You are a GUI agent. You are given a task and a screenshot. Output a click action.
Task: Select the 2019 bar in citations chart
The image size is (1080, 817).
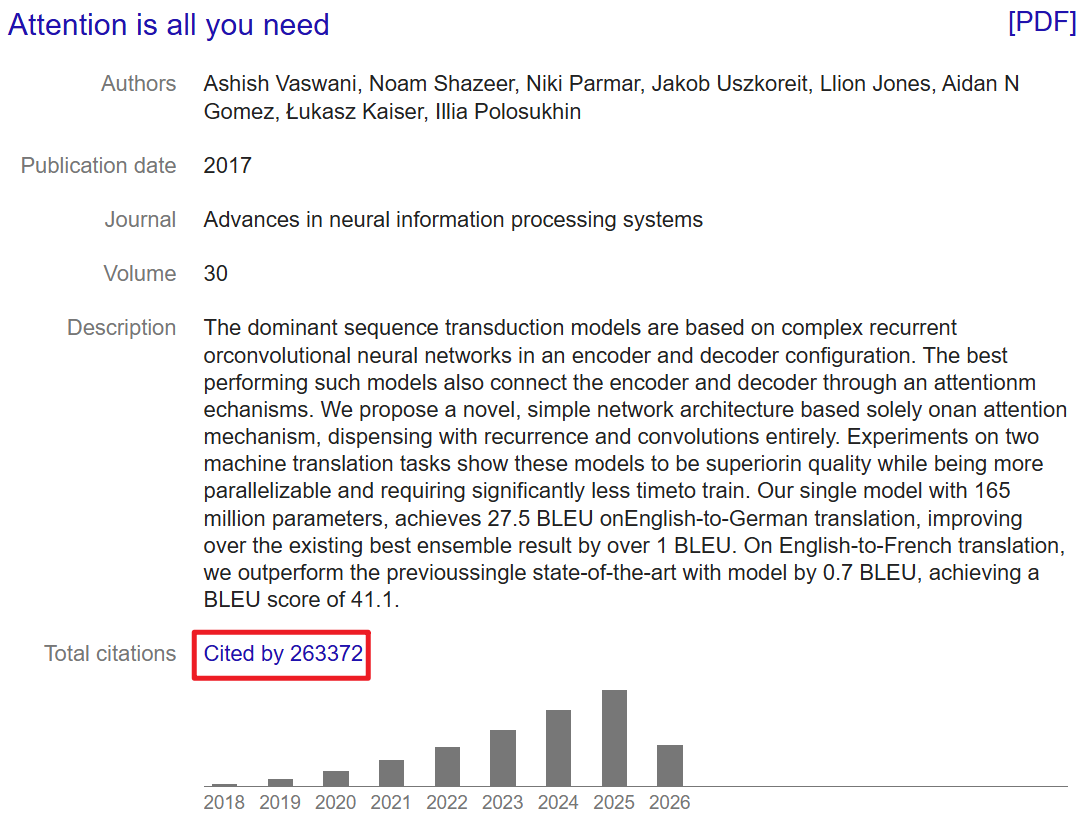tap(280, 783)
